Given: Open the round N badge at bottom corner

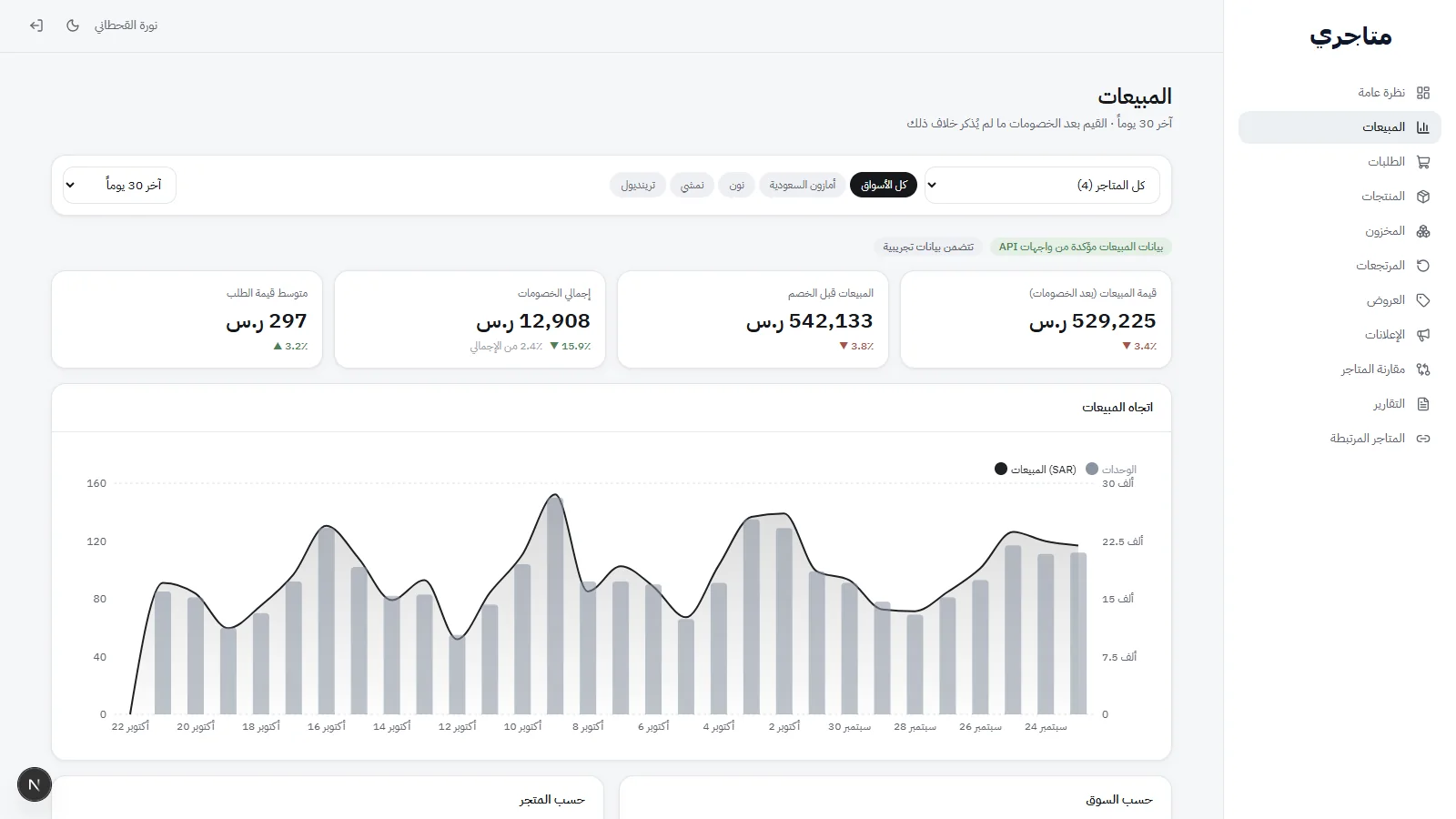Looking at the screenshot, I should click(35, 784).
